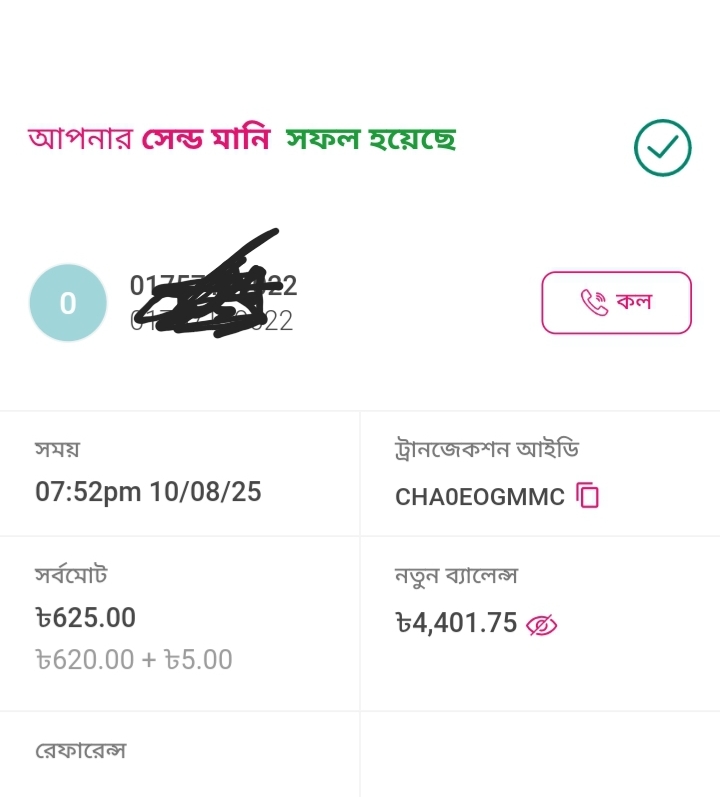Tap the breakdown ৳620.00 + ৳5.00
Image resolution: width=720 pixels, height=797 pixels.
(x=134, y=660)
